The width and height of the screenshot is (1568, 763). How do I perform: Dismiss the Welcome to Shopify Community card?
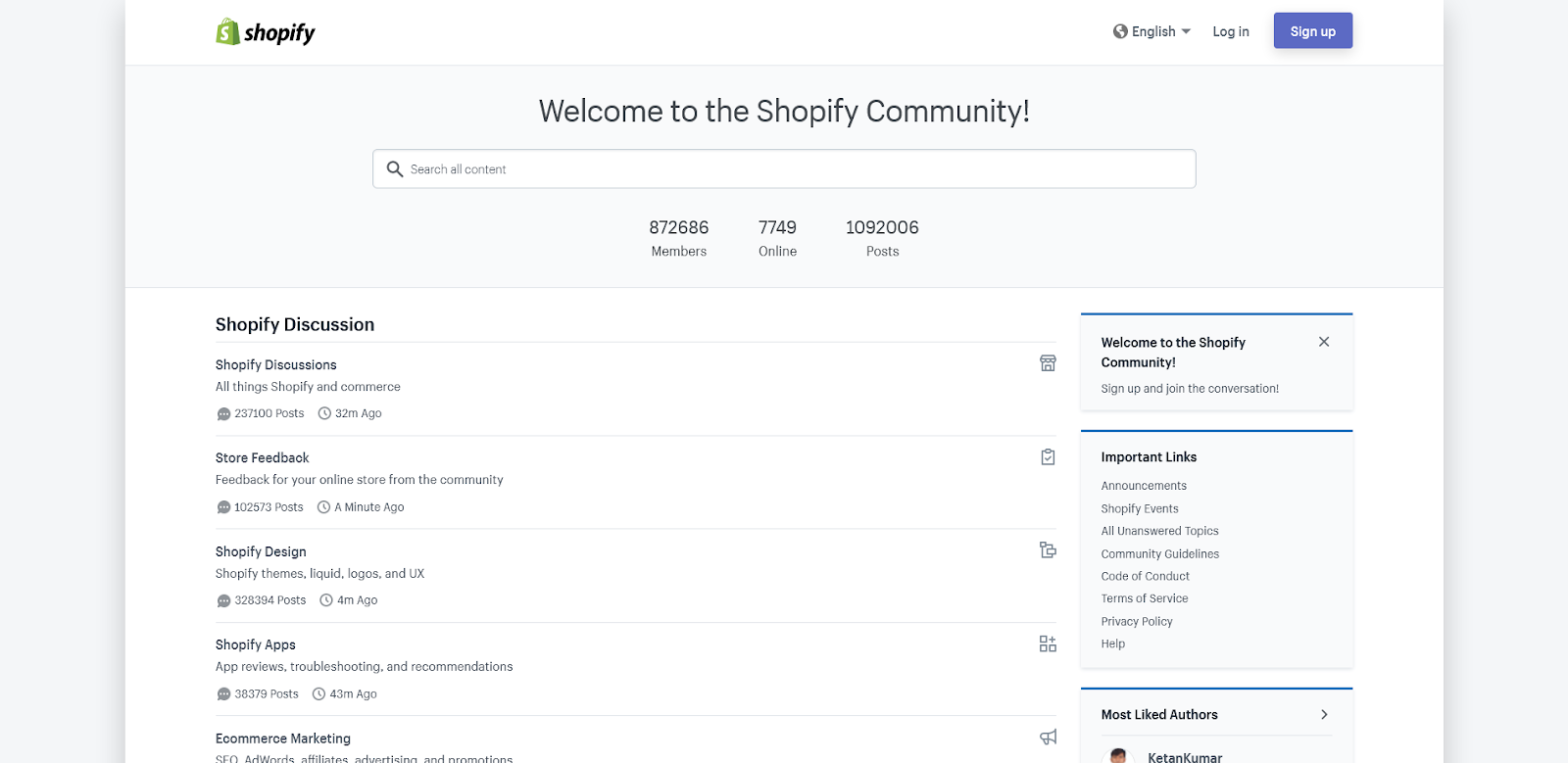[x=1324, y=342]
